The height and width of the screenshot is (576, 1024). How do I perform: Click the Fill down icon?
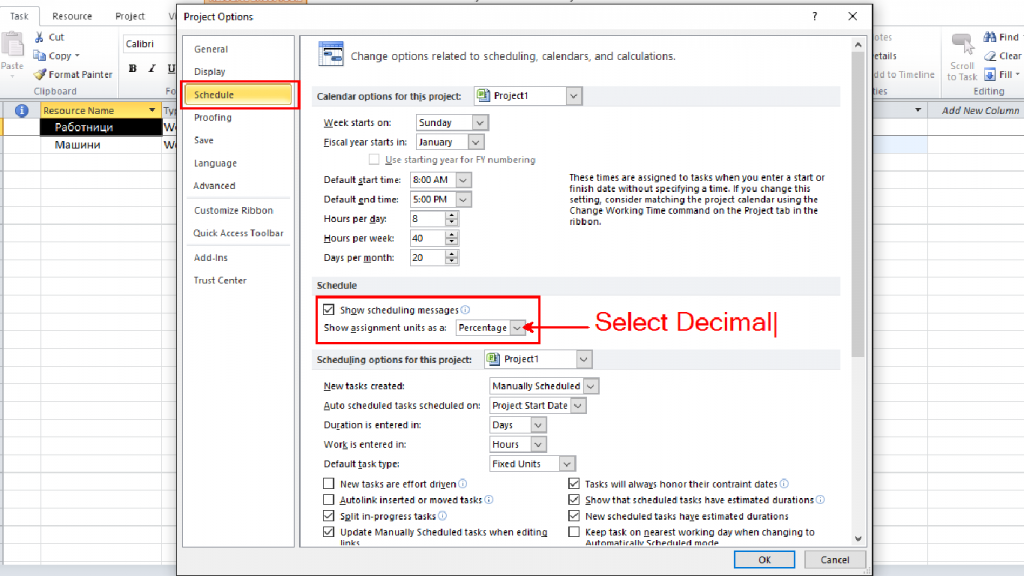990,74
